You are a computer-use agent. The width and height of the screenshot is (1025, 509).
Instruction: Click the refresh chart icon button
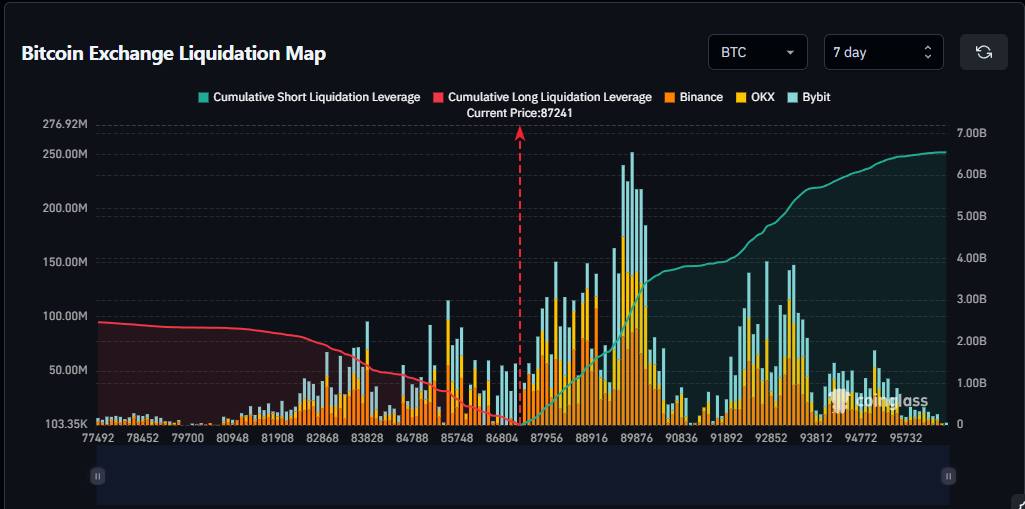983,52
